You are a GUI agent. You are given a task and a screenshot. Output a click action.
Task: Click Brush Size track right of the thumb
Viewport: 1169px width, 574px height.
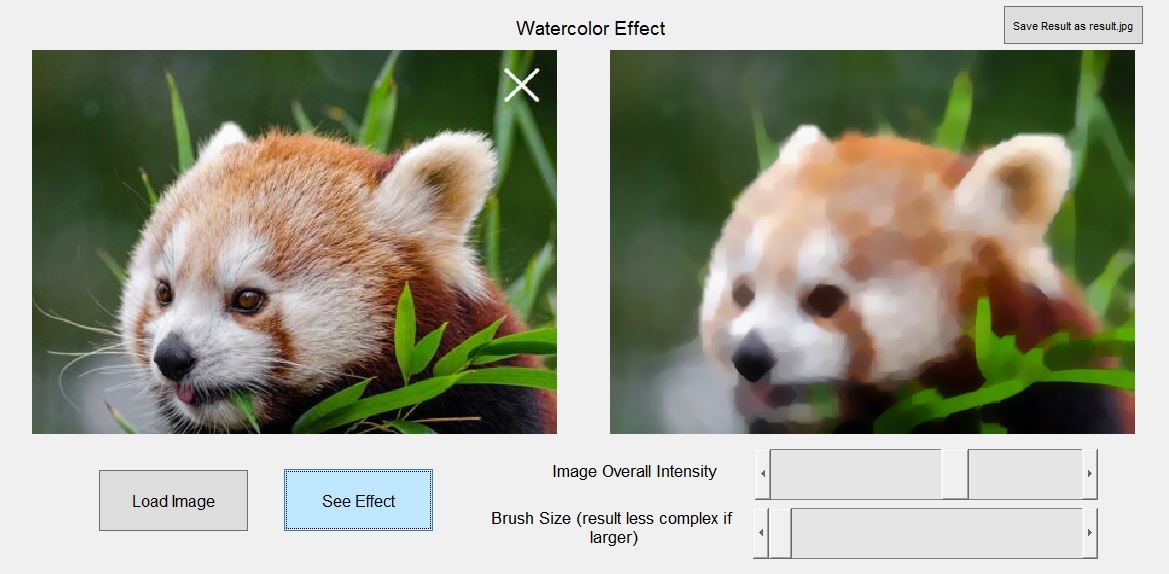(936, 533)
